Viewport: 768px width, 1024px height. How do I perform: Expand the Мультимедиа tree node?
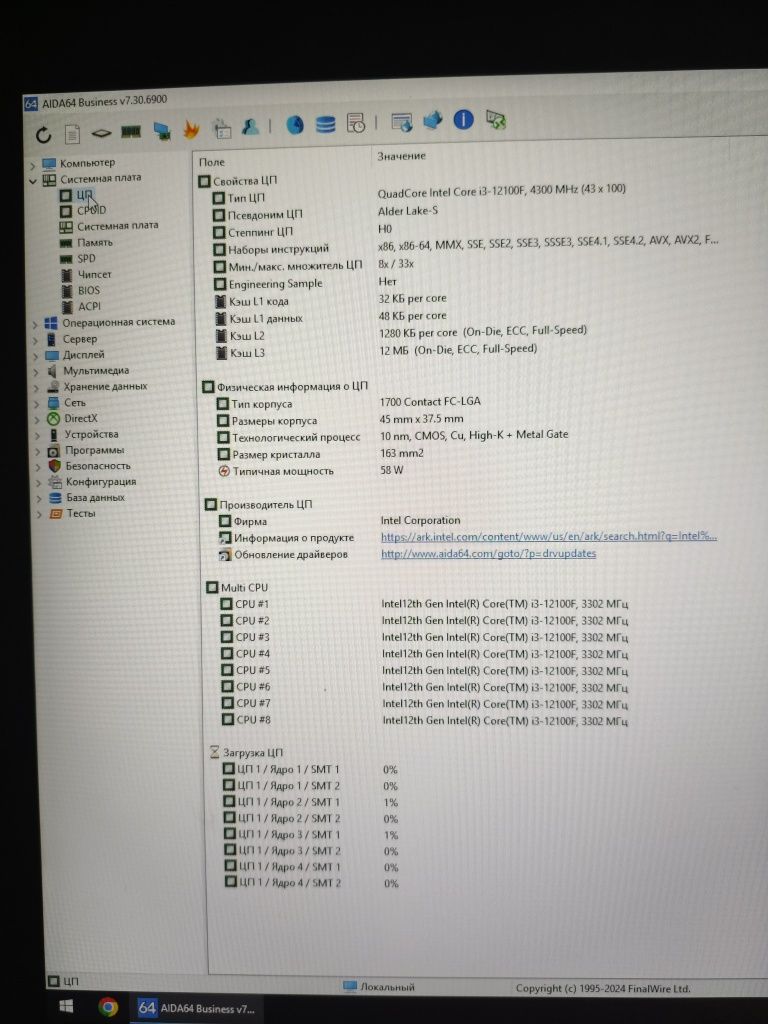(36, 372)
